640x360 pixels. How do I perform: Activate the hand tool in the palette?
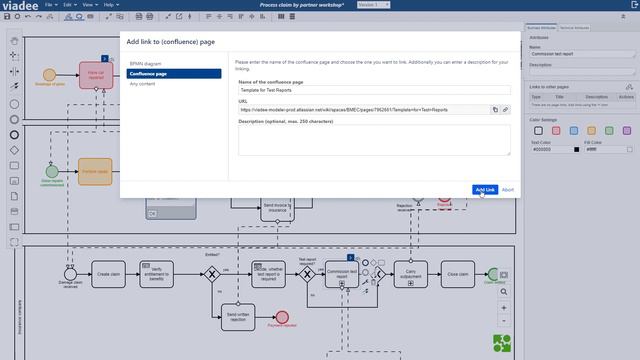point(14,41)
